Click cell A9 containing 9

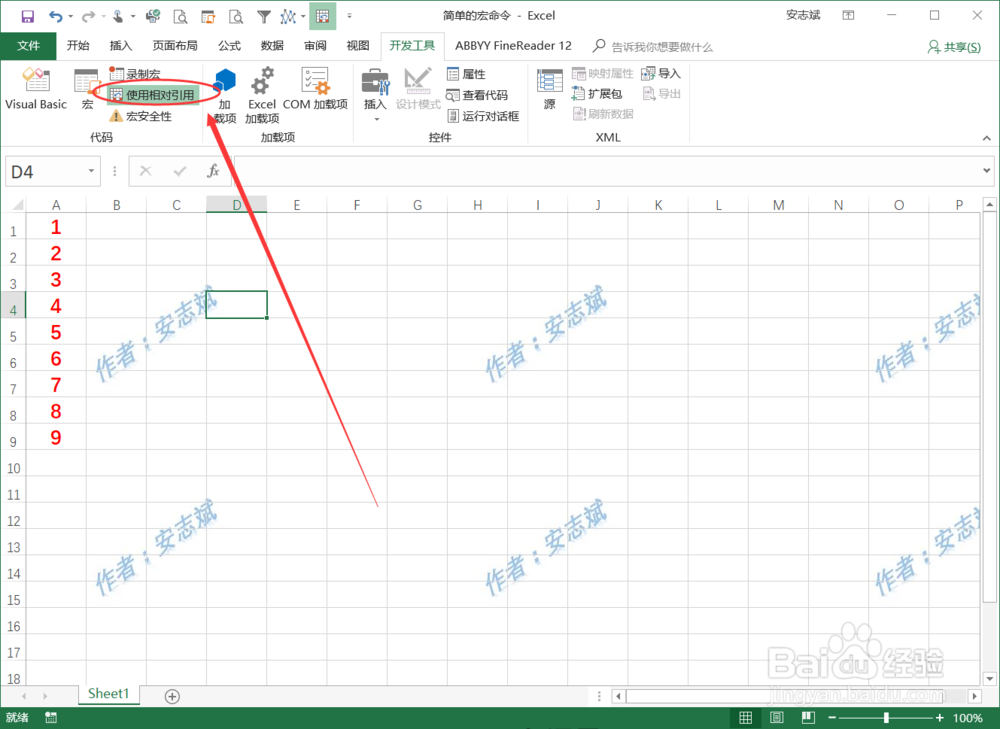click(x=56, y=438)
